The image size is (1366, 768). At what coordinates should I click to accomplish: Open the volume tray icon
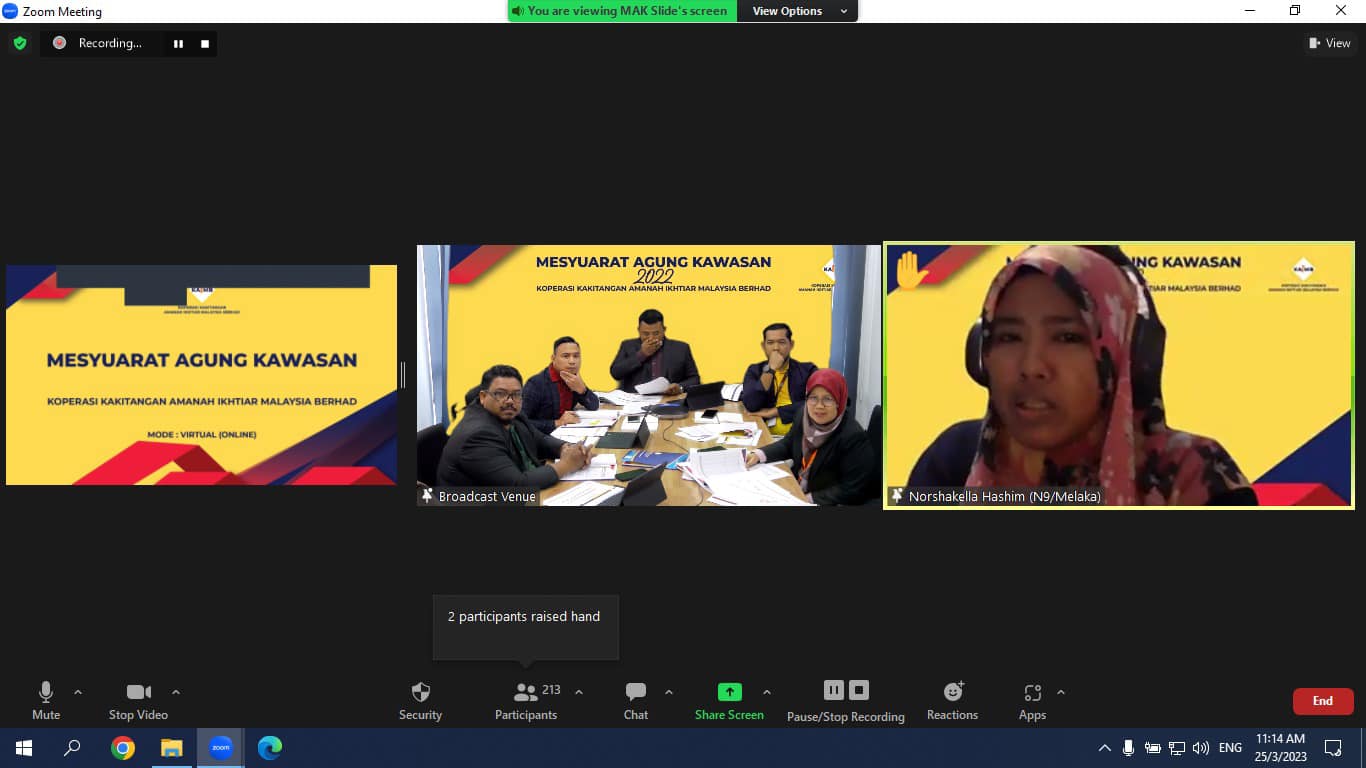click(1201, 748)
